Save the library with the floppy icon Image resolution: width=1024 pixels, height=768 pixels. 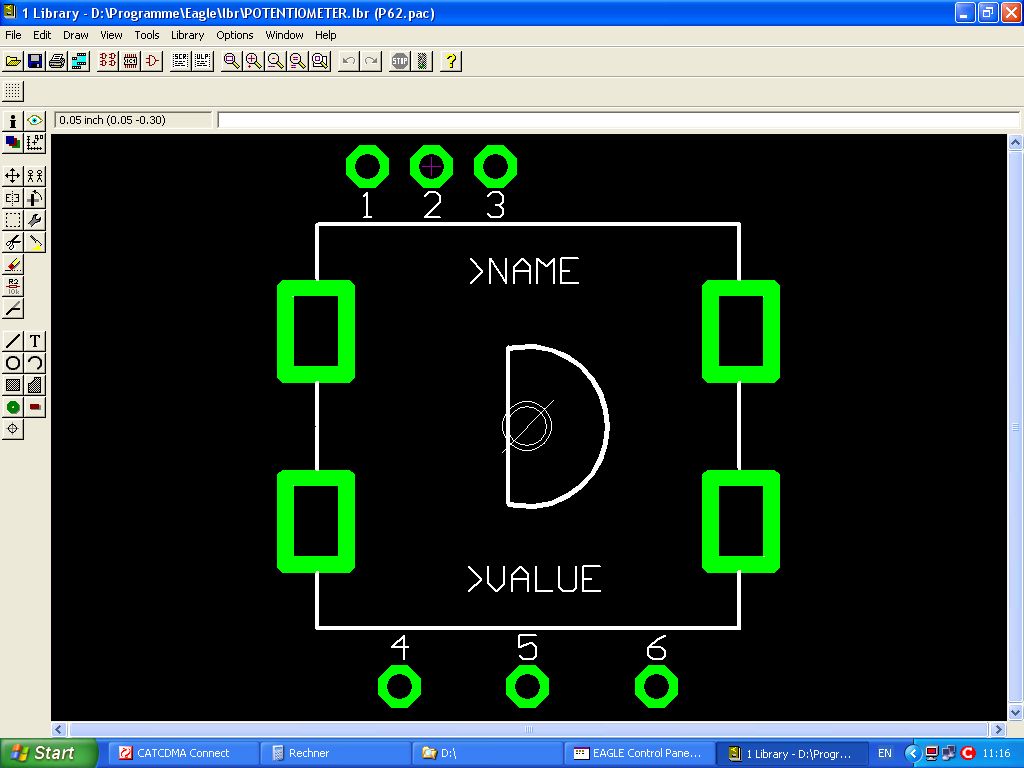[x=35, y=61]
